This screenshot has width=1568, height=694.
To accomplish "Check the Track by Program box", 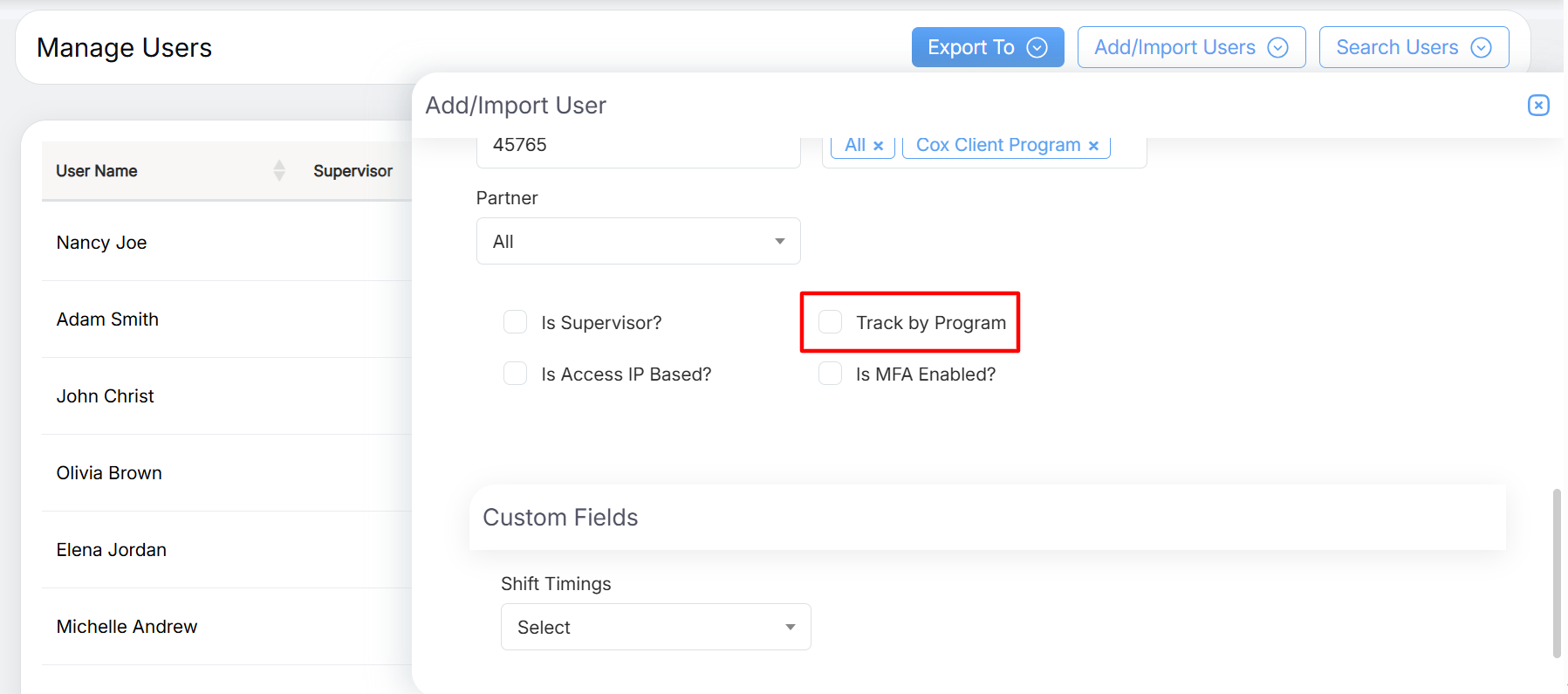I will click(831, 322).
